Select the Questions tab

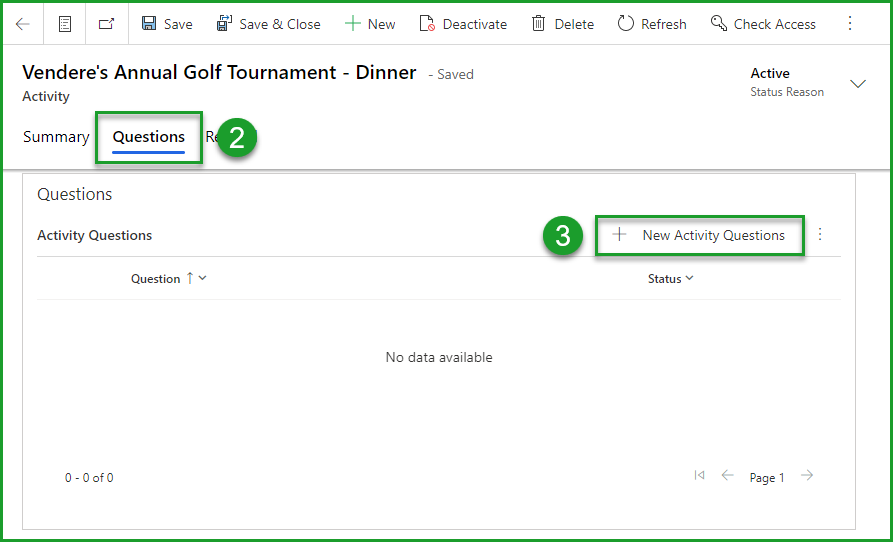click(x=149, y=137)
